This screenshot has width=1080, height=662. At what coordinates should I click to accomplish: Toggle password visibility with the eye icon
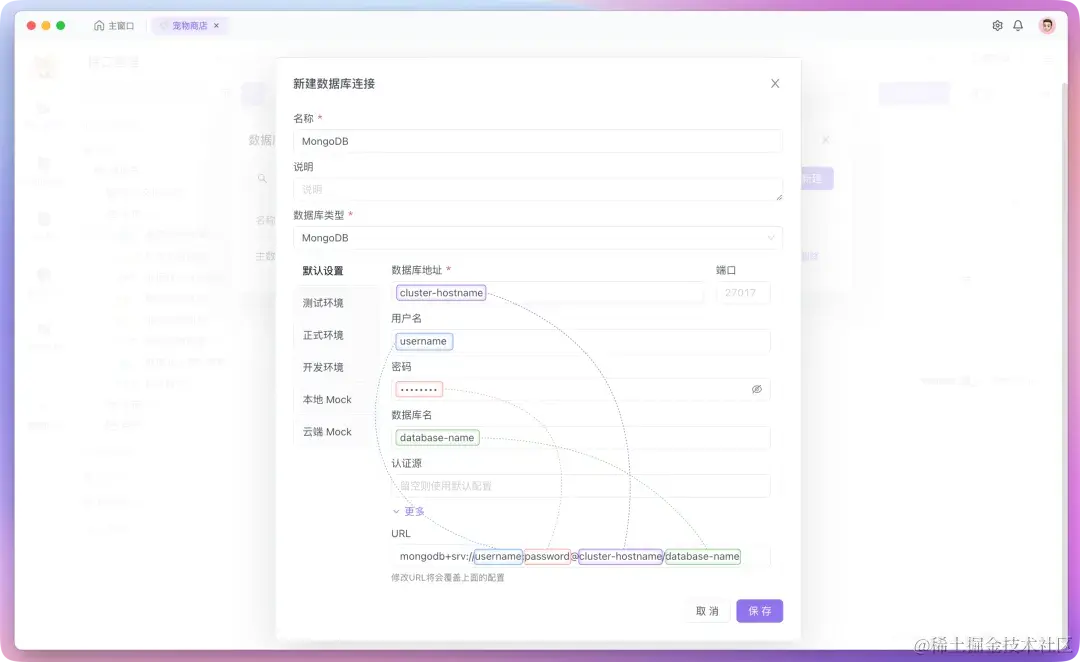757,389
